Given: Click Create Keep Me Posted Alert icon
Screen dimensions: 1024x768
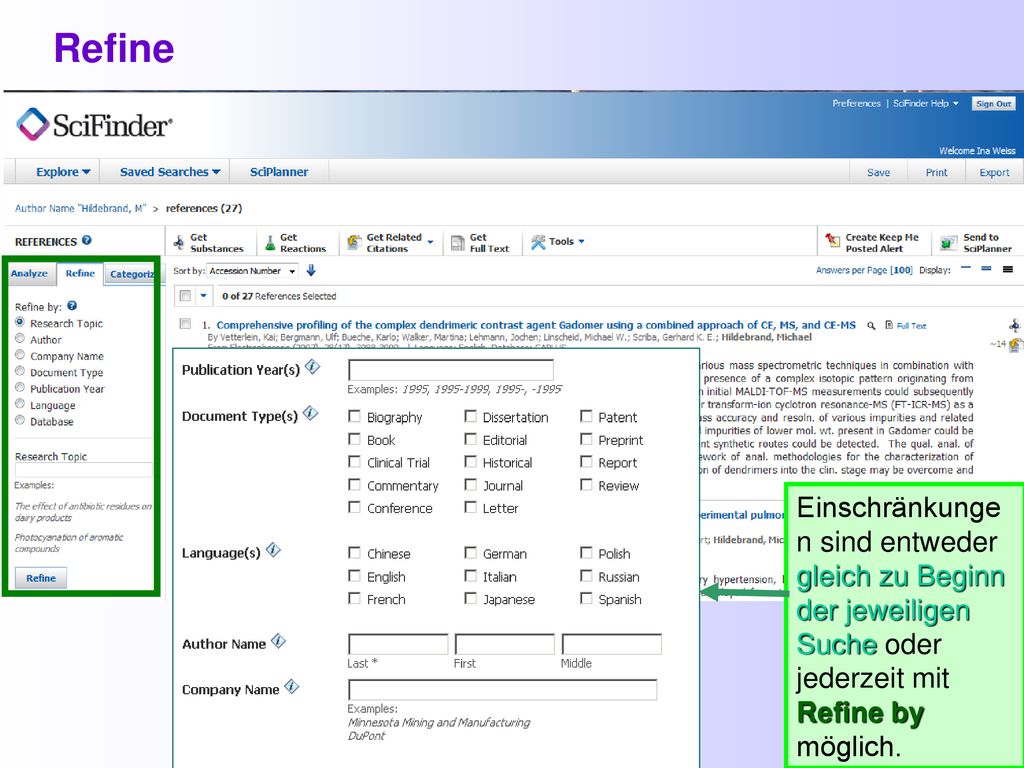Looking at the screenshot, I should [832, 241].
